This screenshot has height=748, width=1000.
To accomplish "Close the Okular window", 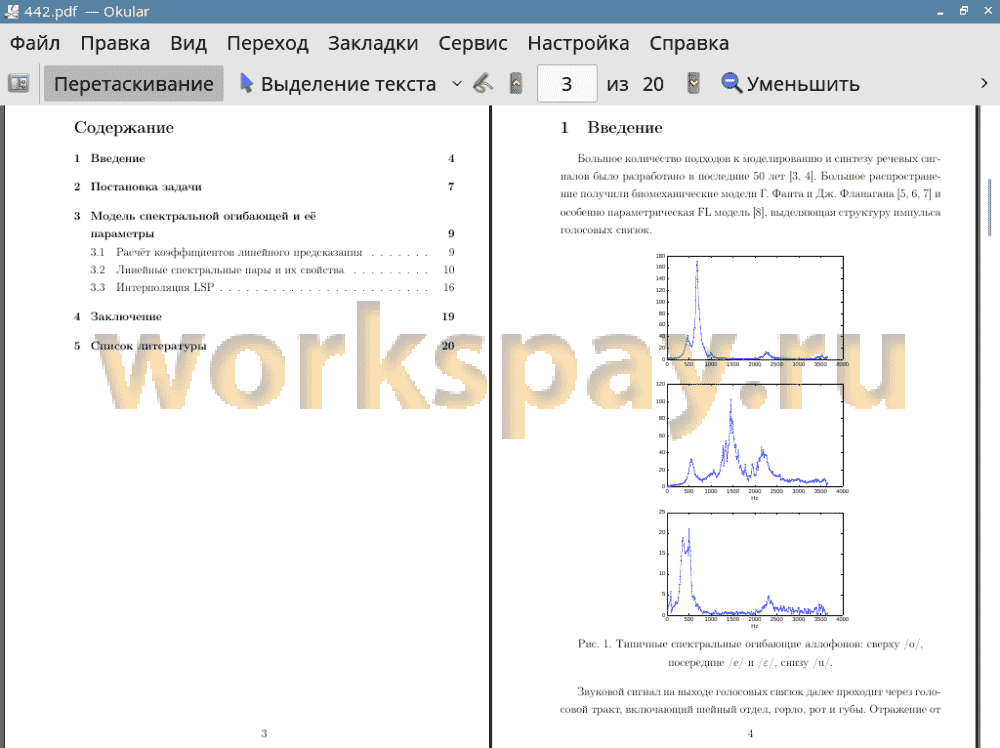I will coord(987,11).
